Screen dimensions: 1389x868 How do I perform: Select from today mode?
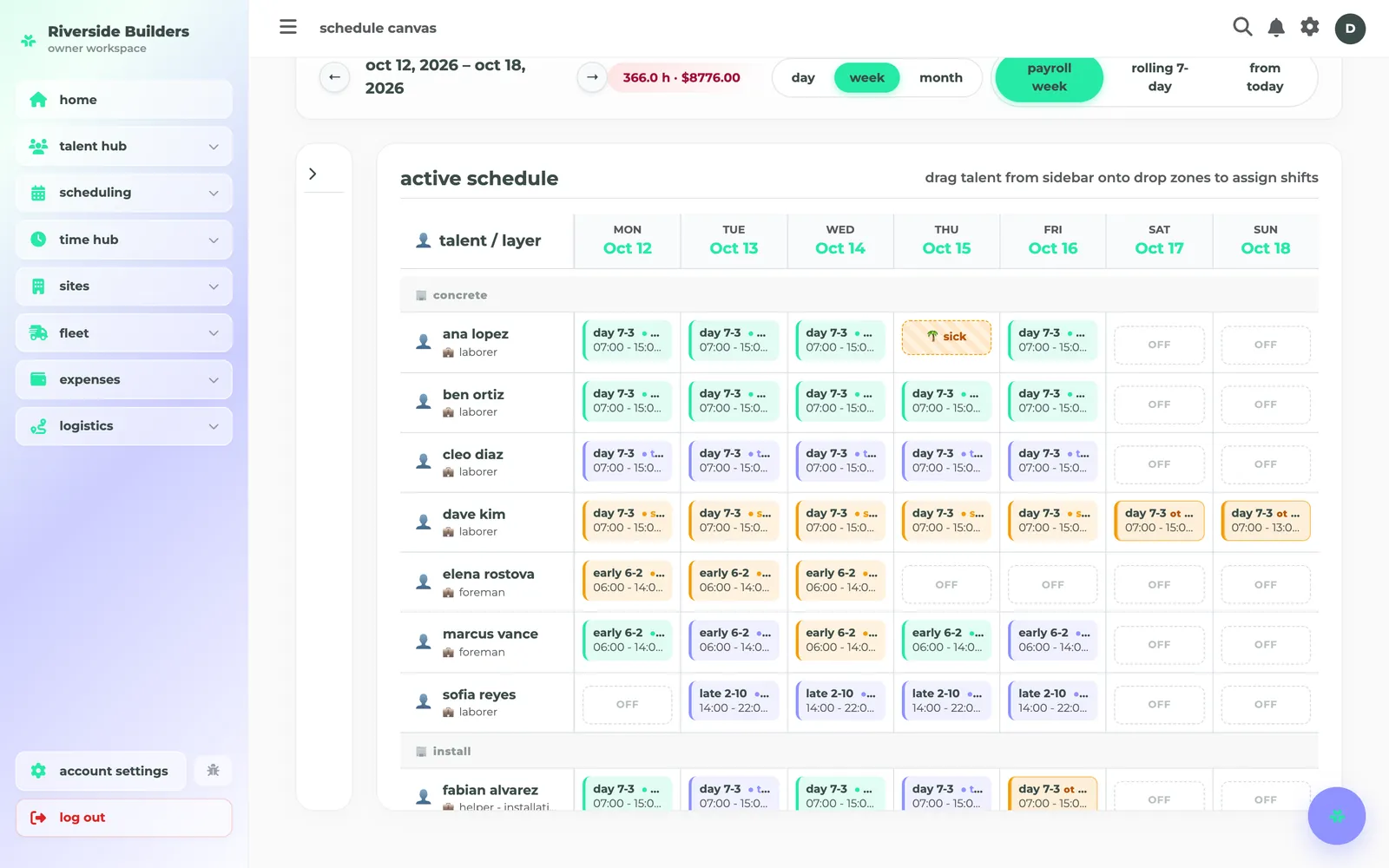(x=1265, y=77)
